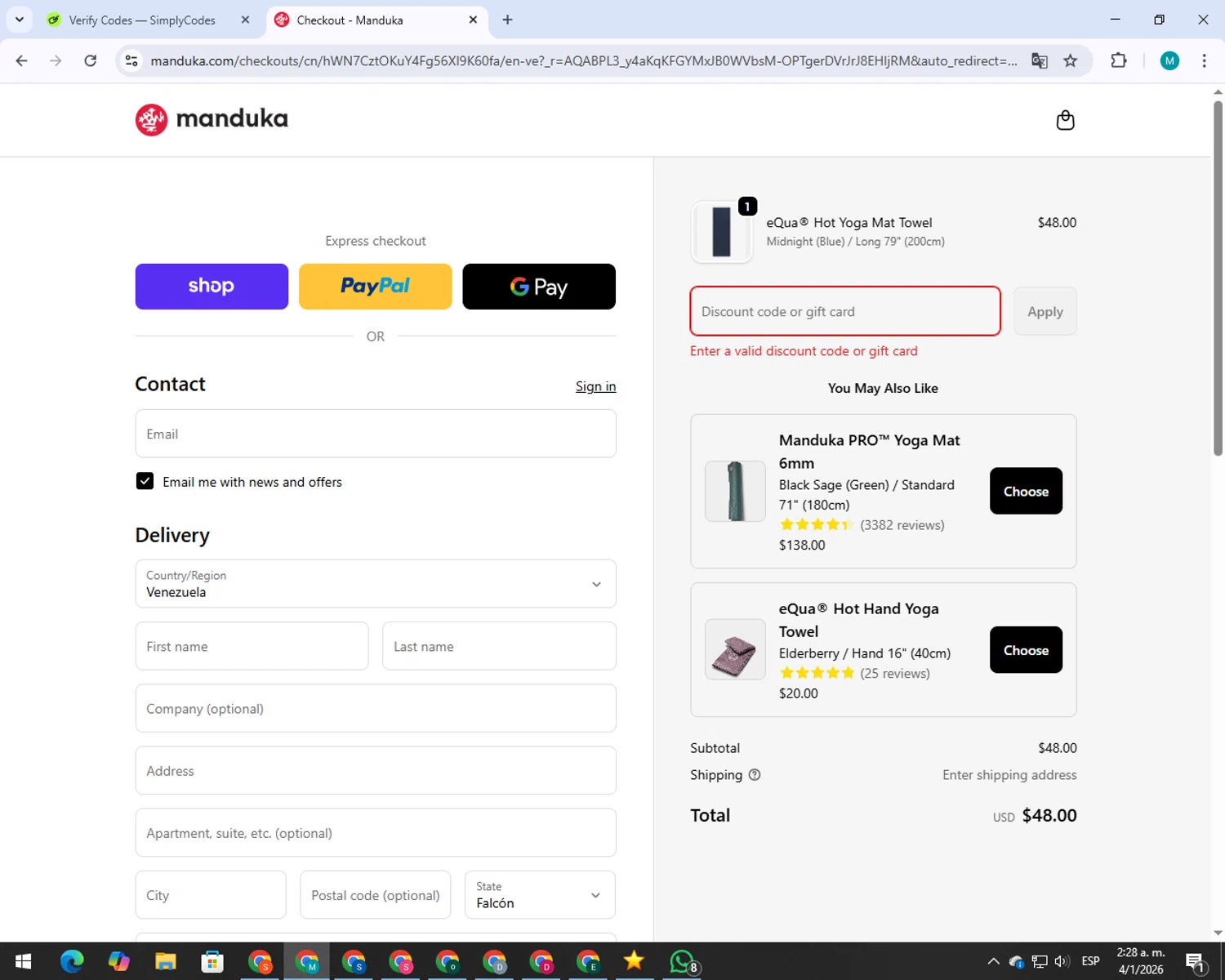Click the eQua Hot Yoga Mat Towel thumbnail
This screenshot has height=980, width=1225.
tap(721, 232)
